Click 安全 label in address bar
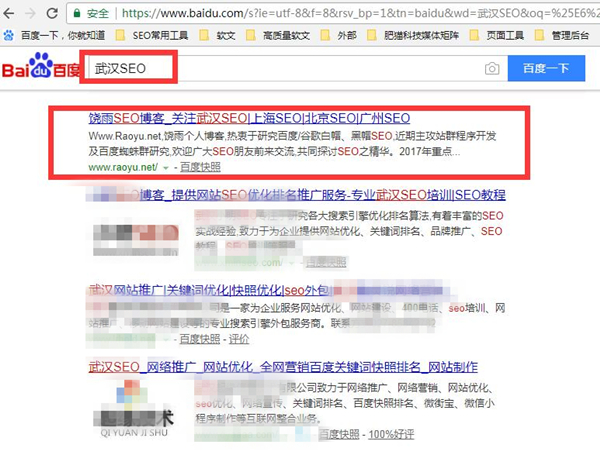600x451 pixels. 98,13
